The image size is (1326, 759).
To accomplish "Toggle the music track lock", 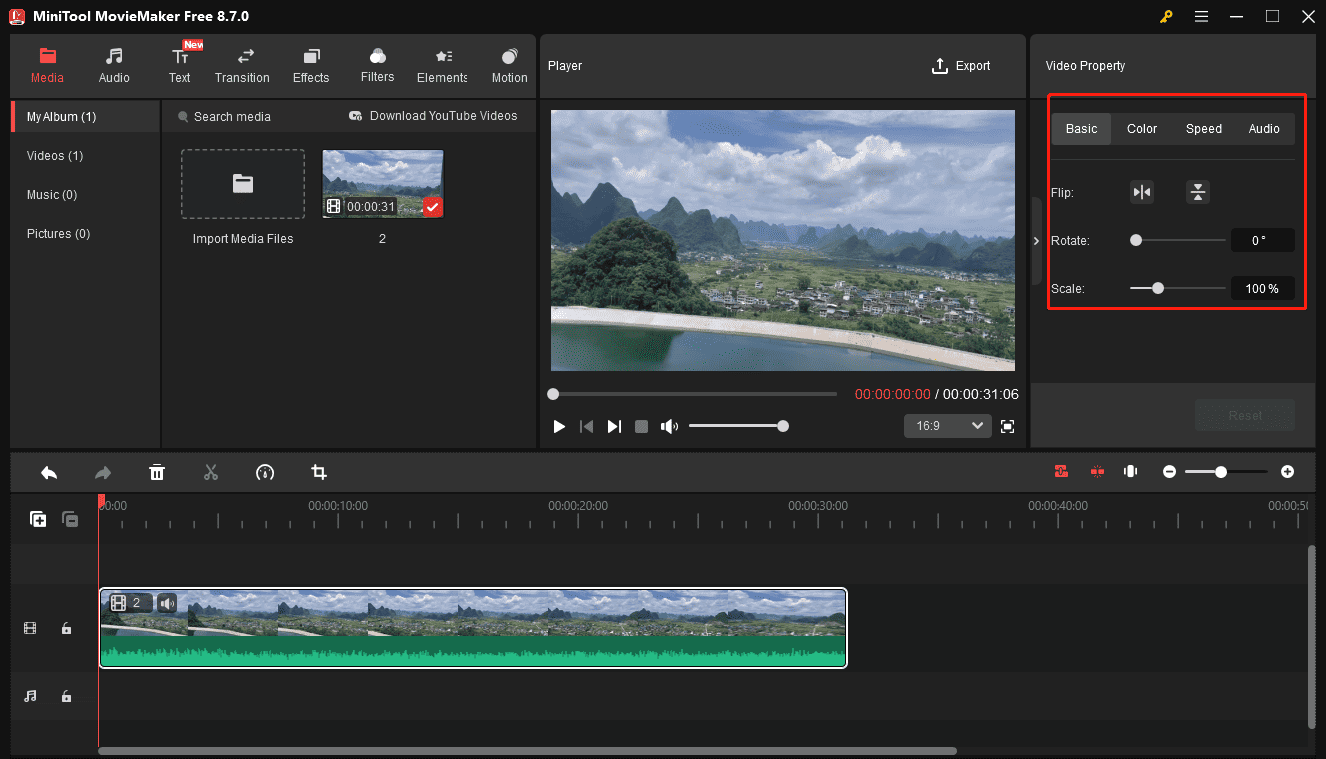I will (66, 696).
